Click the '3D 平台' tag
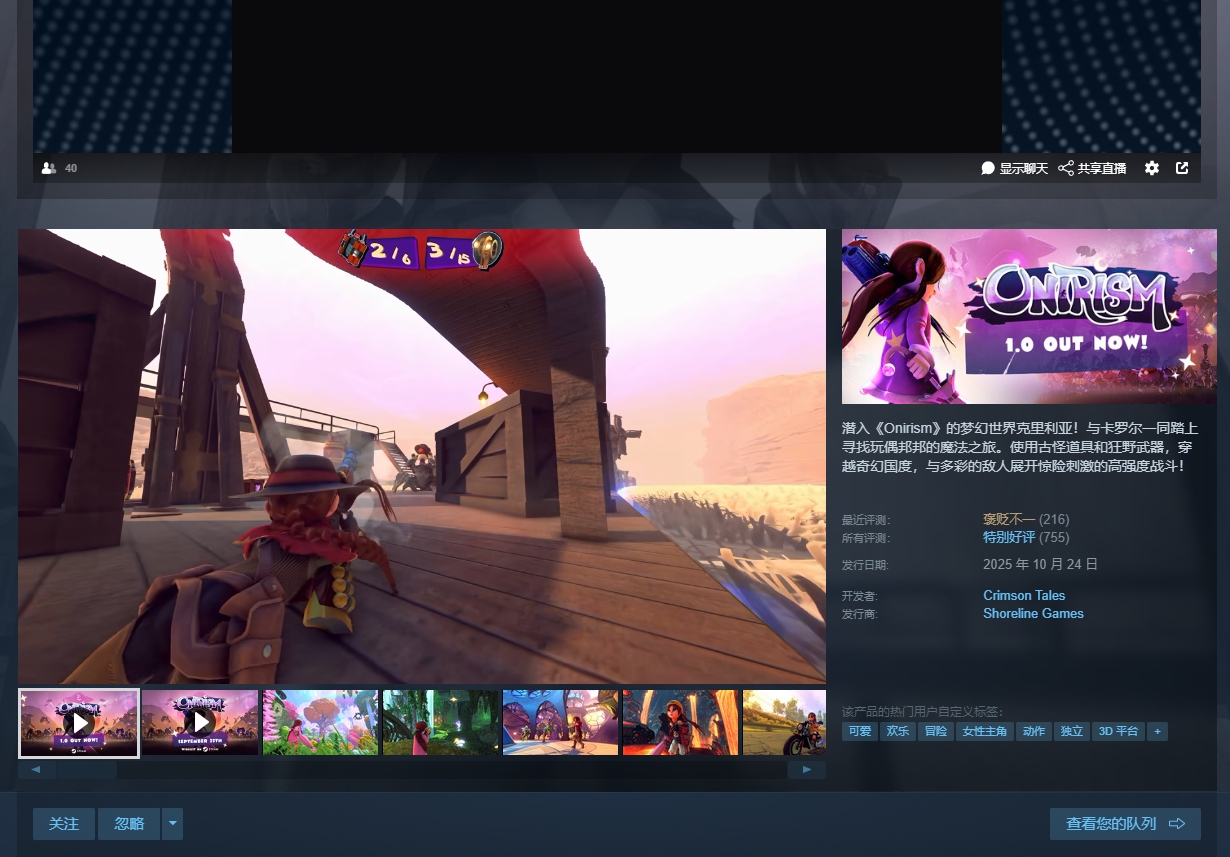The width and height of the screenshot is (1230, 857). coord(1119,731)
